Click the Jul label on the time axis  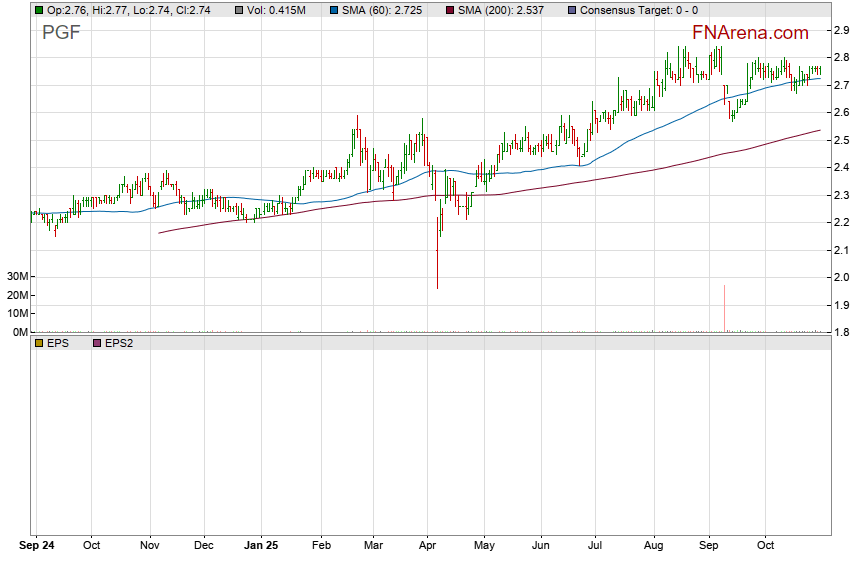pyautogui.click(x=595, y=547)
